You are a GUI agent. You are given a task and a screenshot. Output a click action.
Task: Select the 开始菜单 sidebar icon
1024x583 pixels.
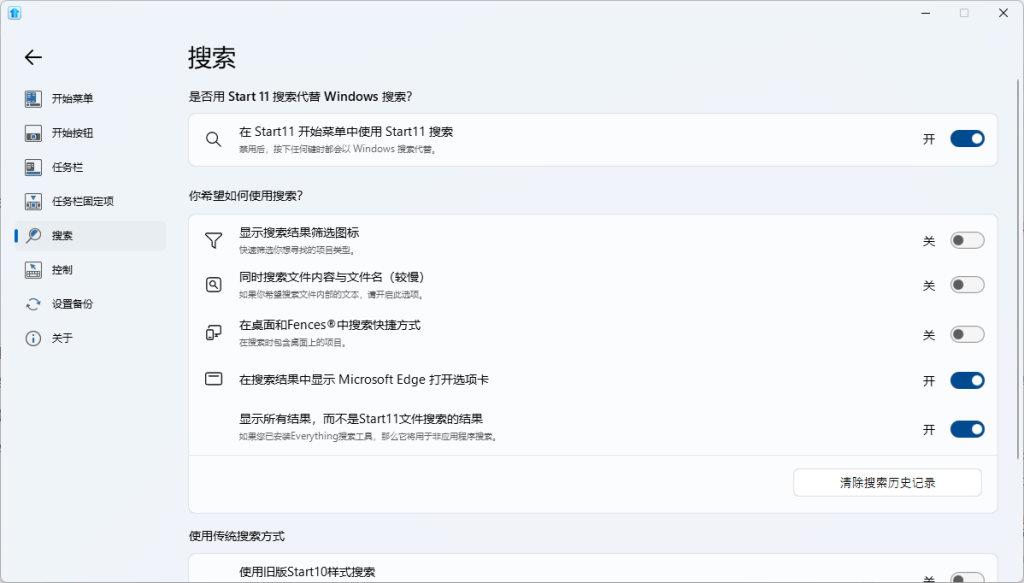click(x=31, y=98)
